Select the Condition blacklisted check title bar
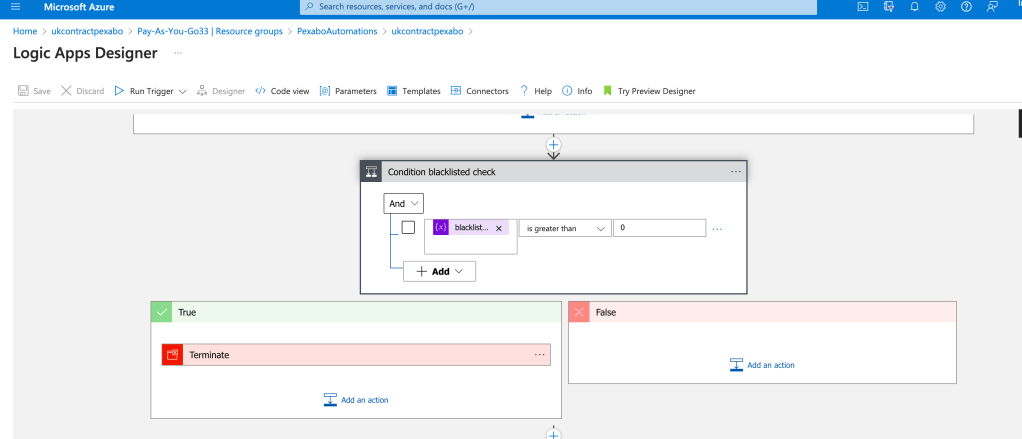Viewport: 1022px width, 439px height. (553, 172)
